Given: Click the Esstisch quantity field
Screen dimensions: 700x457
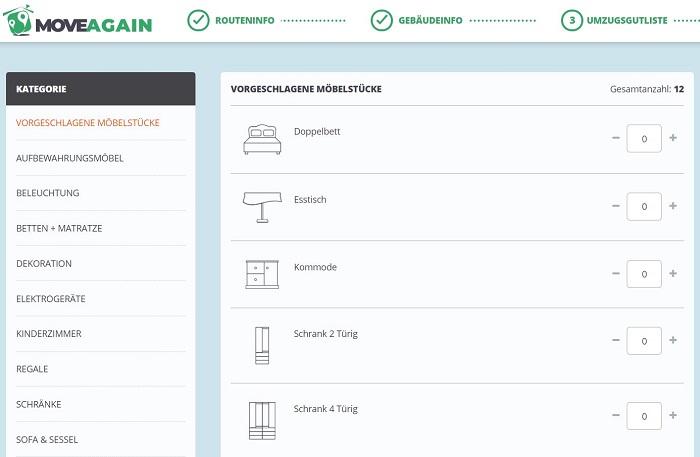Looking at the screenshot, I should [x=644, y=206].
